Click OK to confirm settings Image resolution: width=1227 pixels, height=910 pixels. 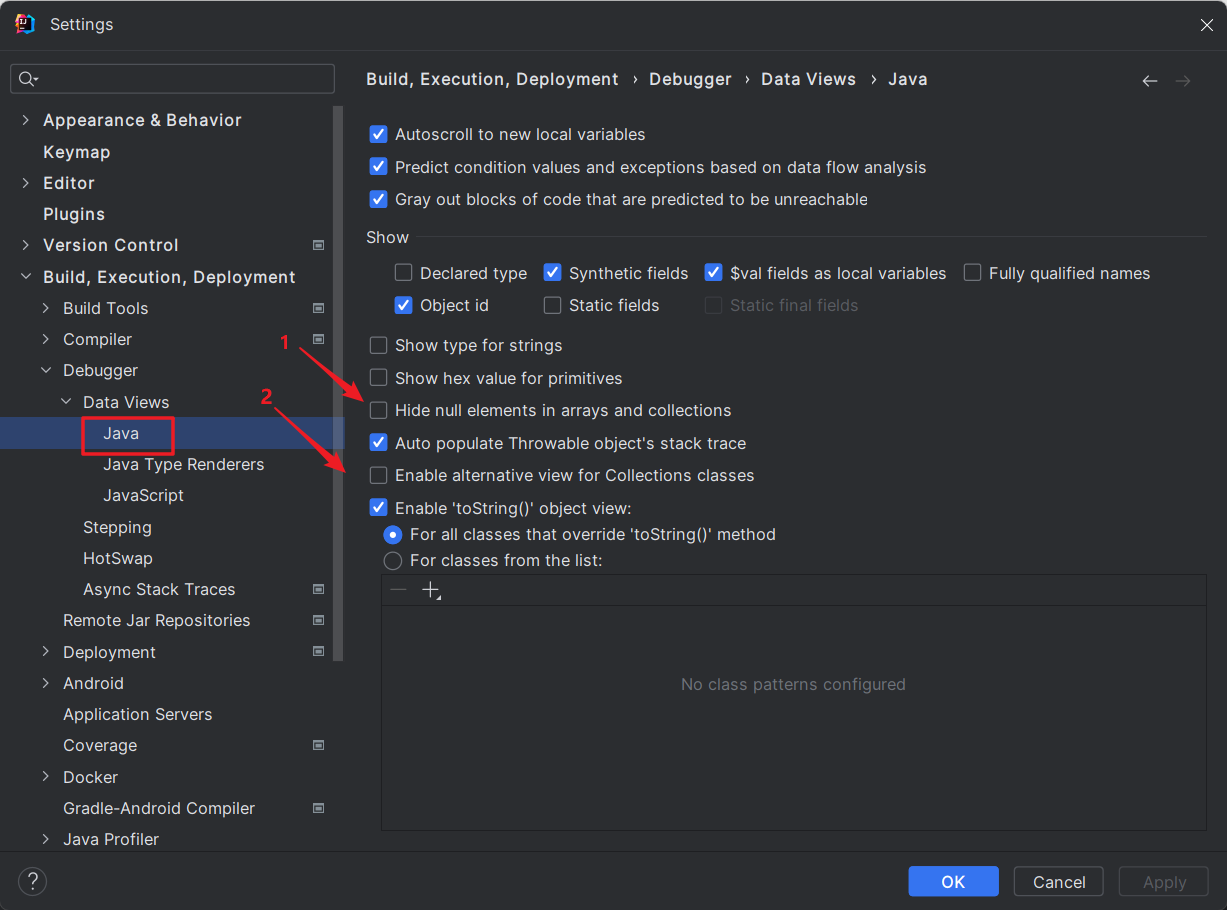click(952, 881)
